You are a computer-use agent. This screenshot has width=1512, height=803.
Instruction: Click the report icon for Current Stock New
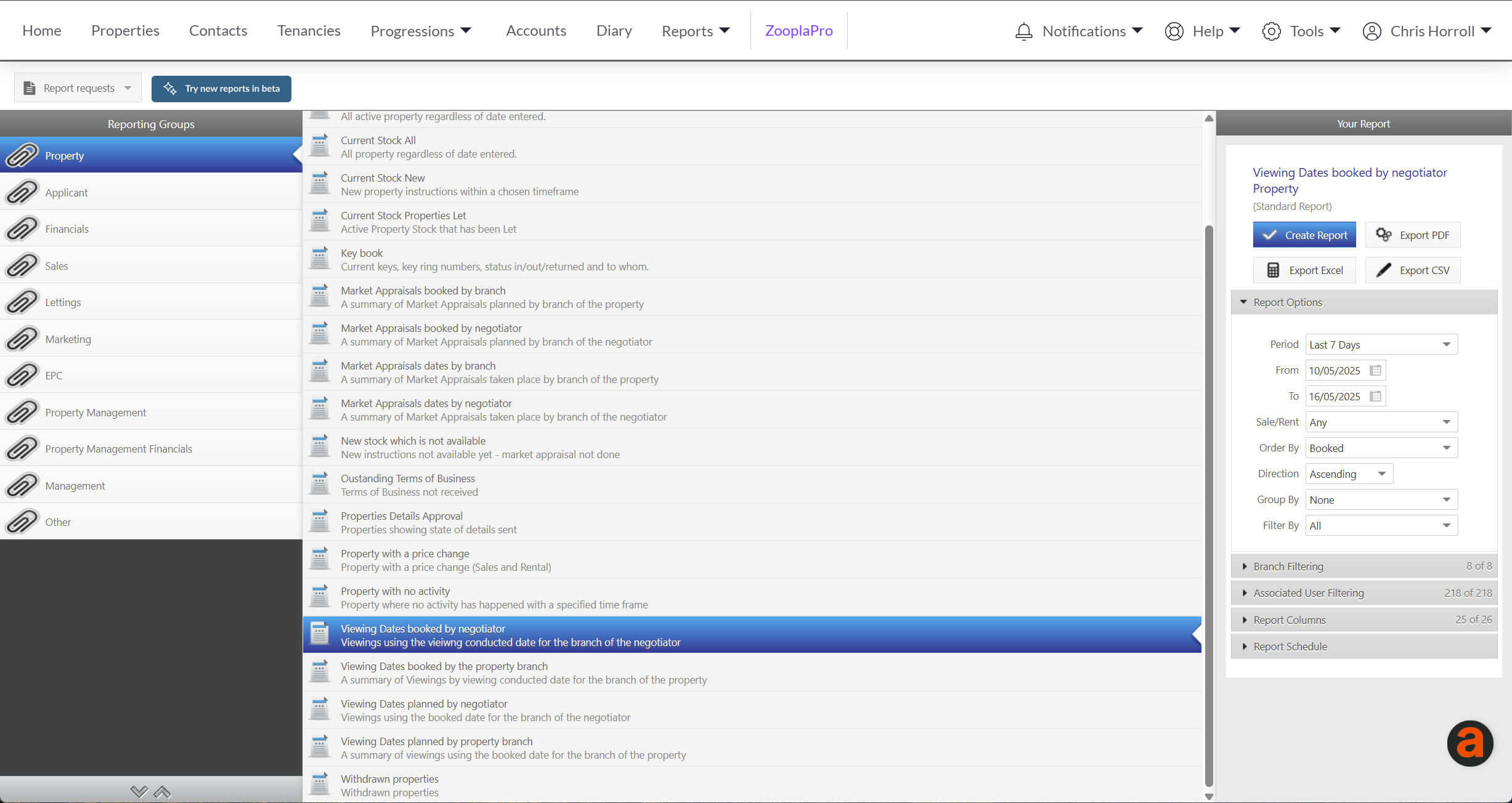[319, 184]
